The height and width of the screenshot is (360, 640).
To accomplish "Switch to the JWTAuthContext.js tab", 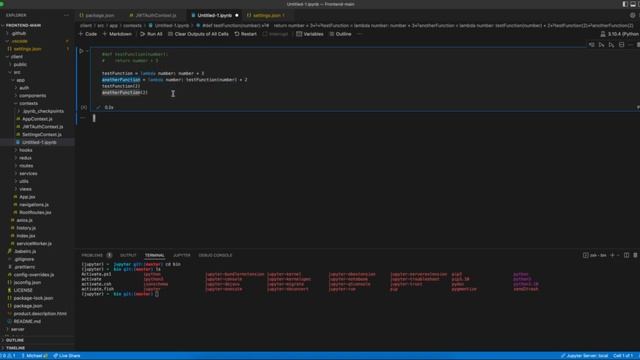I will [x=153, y=16].
